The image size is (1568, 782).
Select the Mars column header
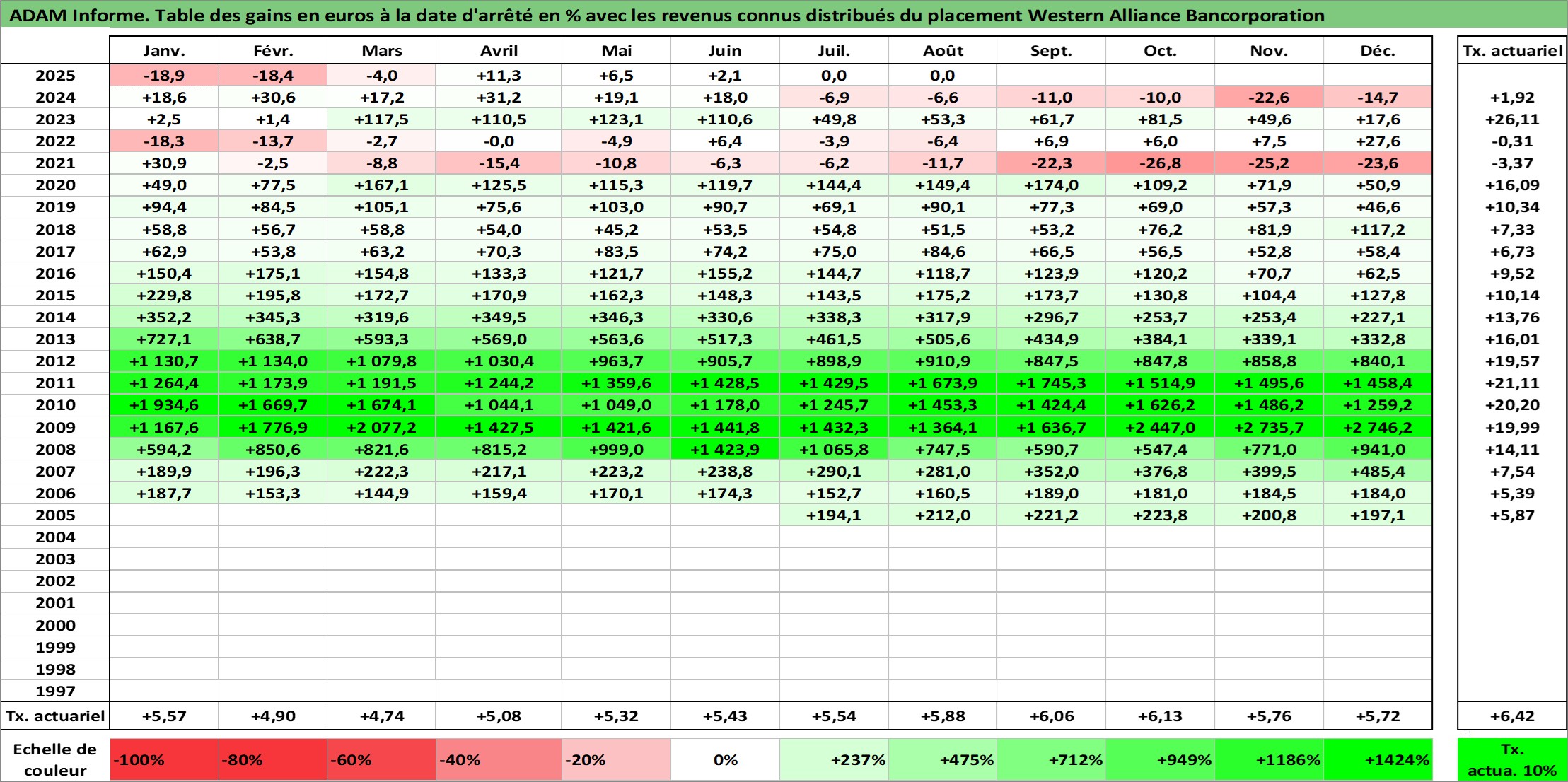pyautogui.click(x=381, y=51)
